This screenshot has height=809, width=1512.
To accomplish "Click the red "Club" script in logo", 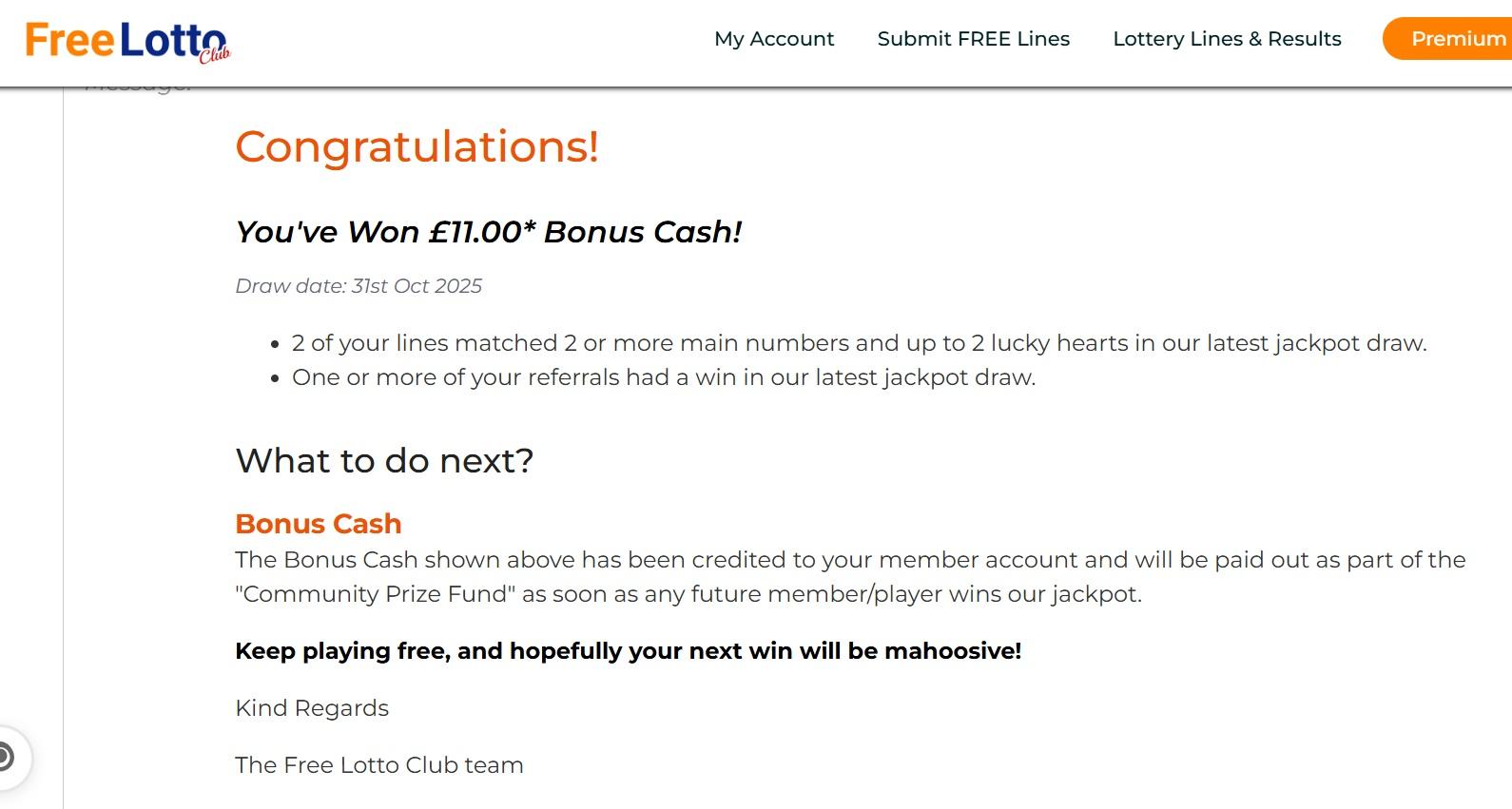I will click(x=215, y=55).
